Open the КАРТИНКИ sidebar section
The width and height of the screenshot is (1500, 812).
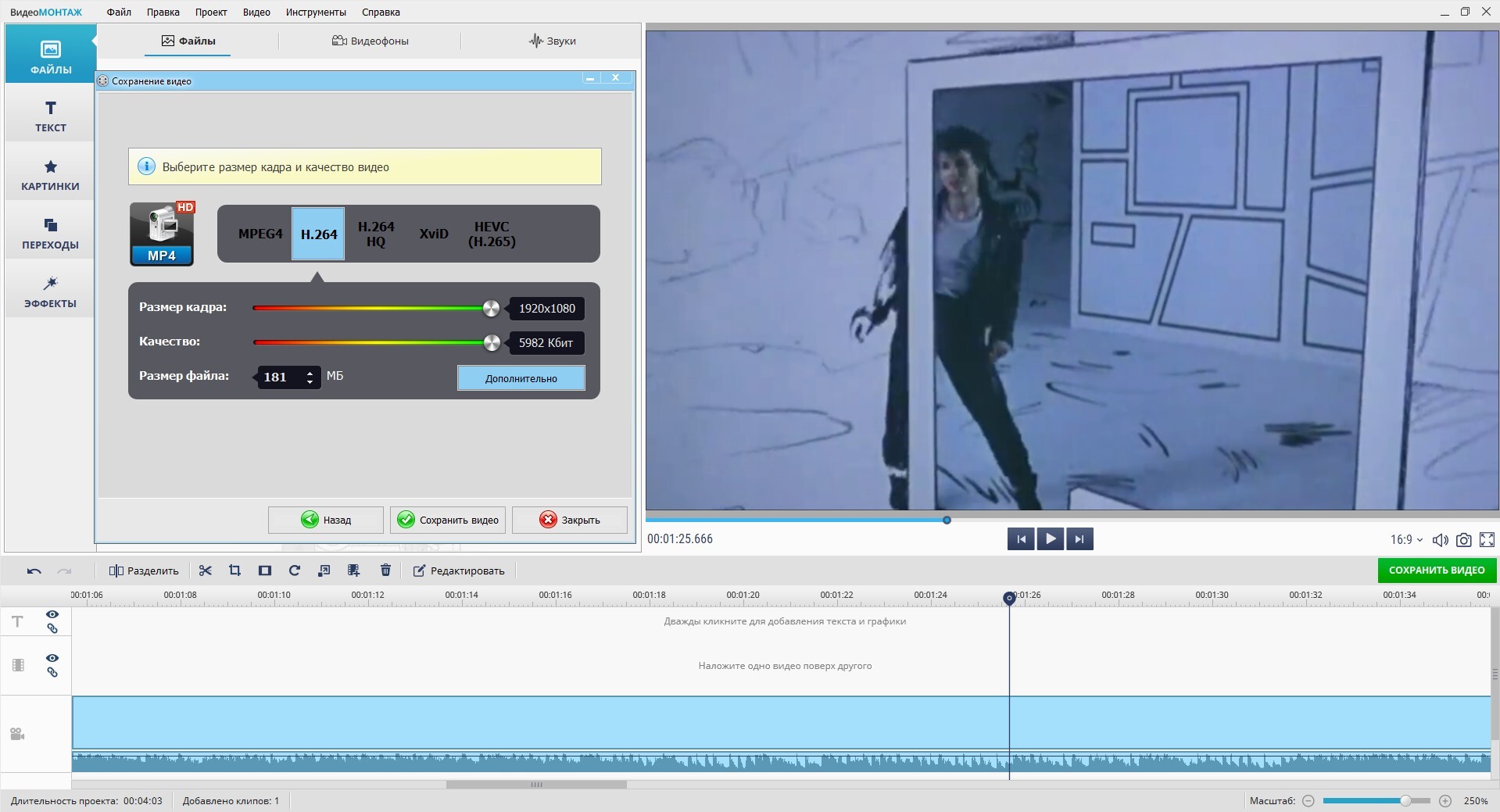click(x=51, y=174)
